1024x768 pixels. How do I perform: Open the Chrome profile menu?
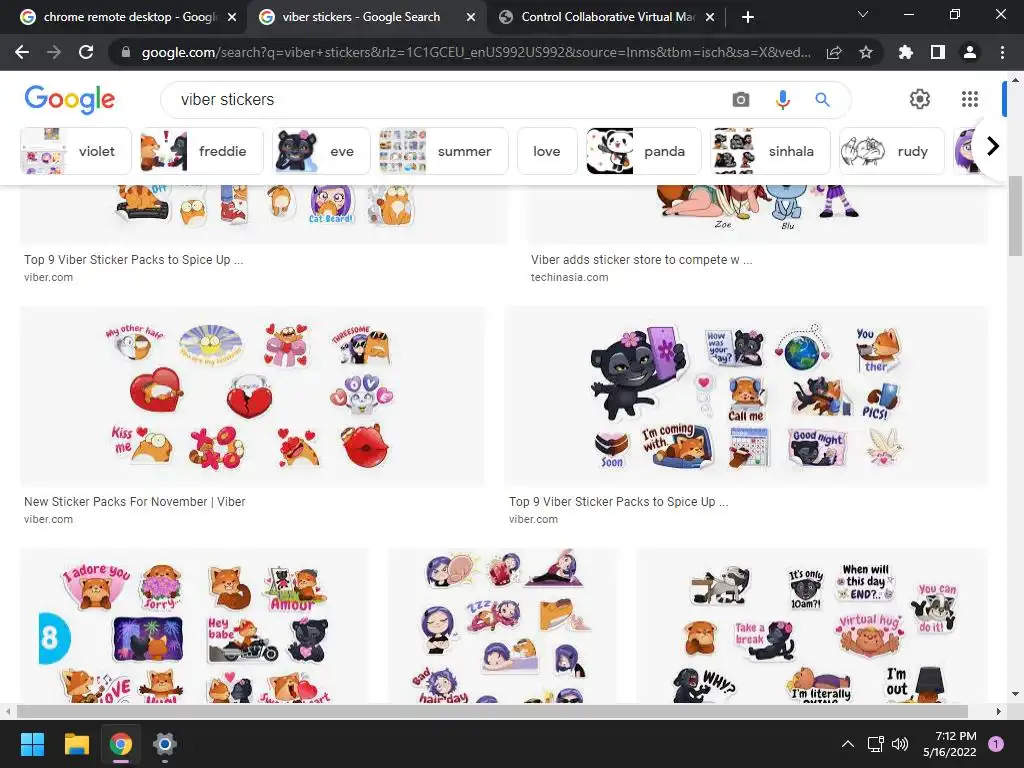970,52
